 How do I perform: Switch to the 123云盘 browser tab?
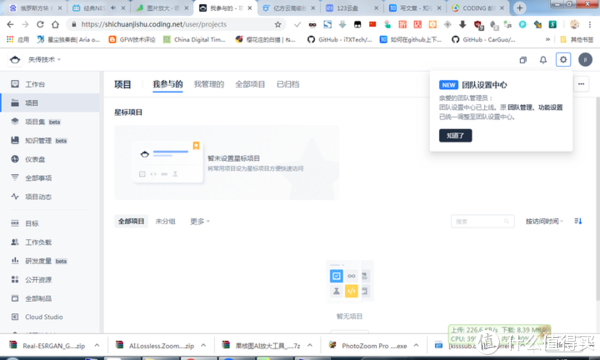(x=352, y=8)
